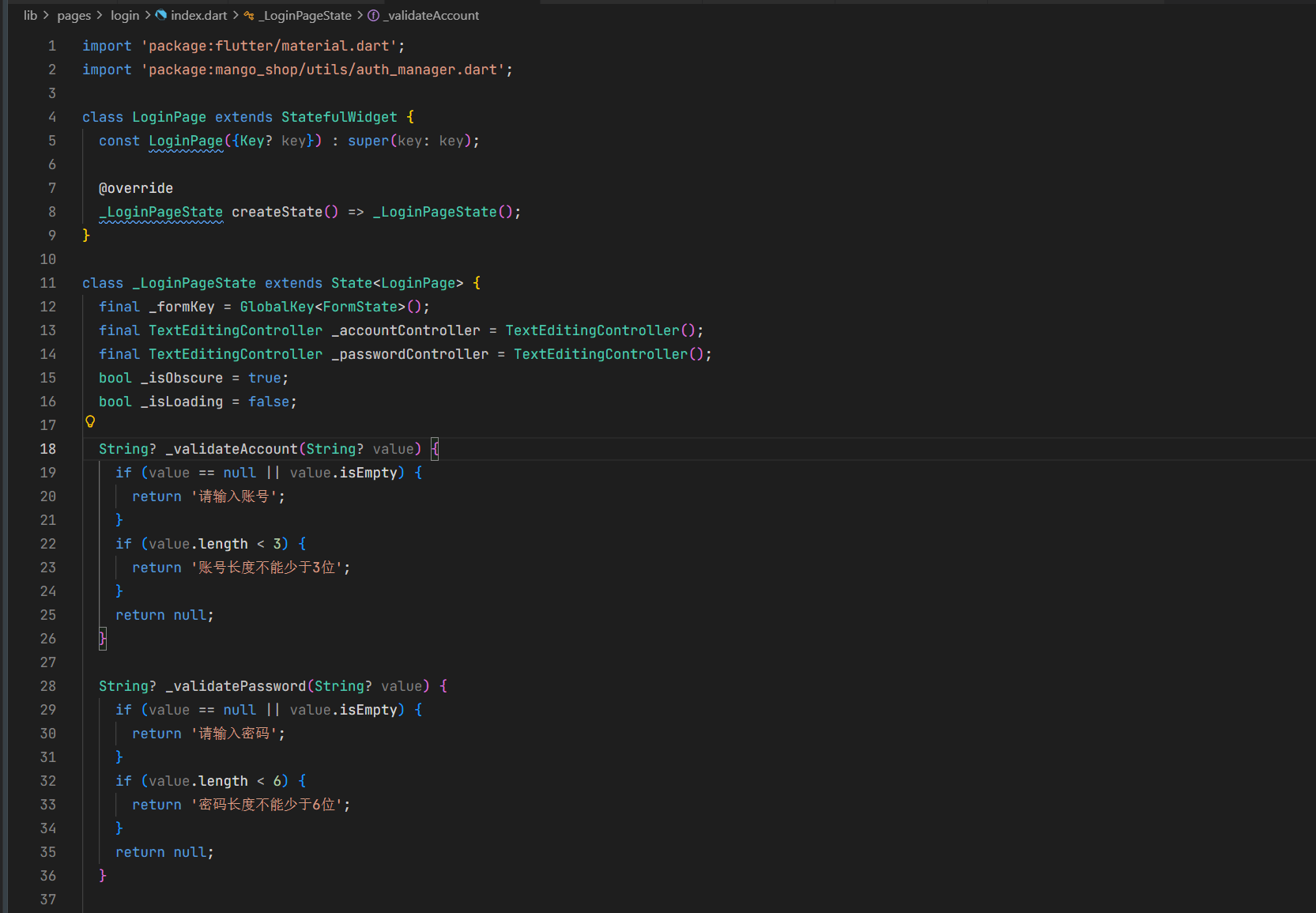
Task: Click the string '密码长度不能少于6位' on line 33
Action: point(266,805)
